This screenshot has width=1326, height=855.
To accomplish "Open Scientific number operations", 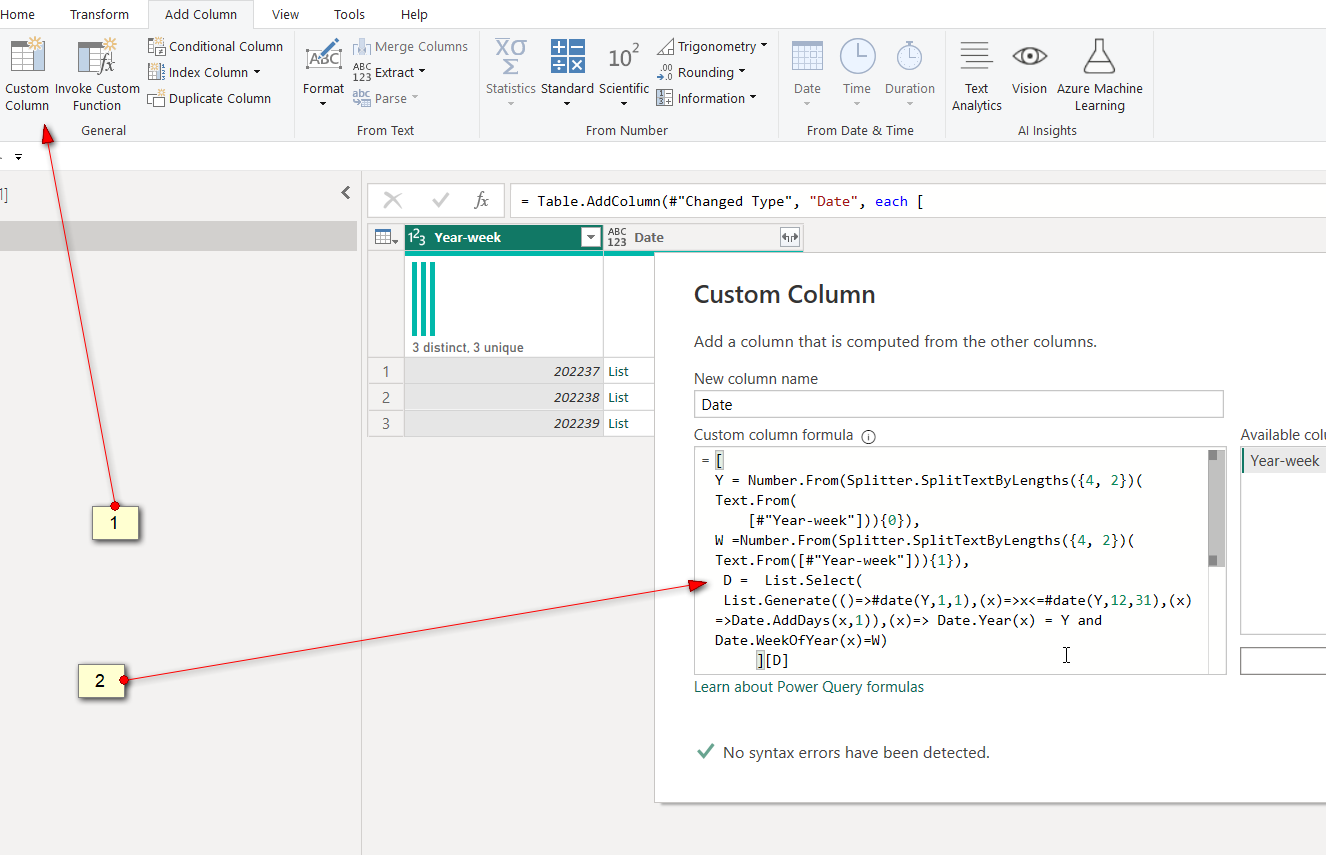I will coord(624,72).
